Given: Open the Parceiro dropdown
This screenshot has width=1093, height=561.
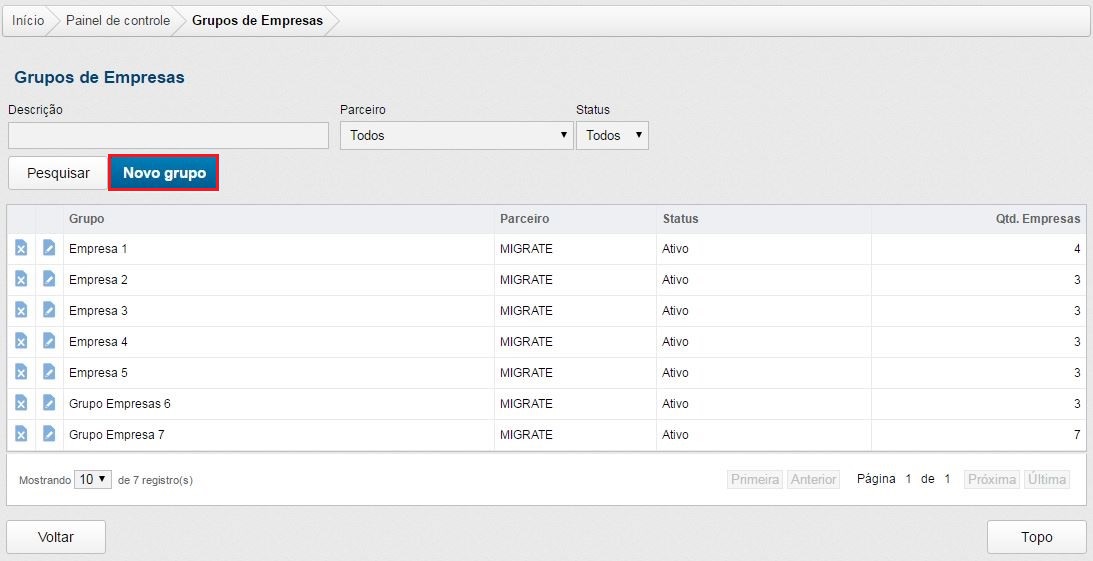Looking at the screenshot, I should [456, 135].
